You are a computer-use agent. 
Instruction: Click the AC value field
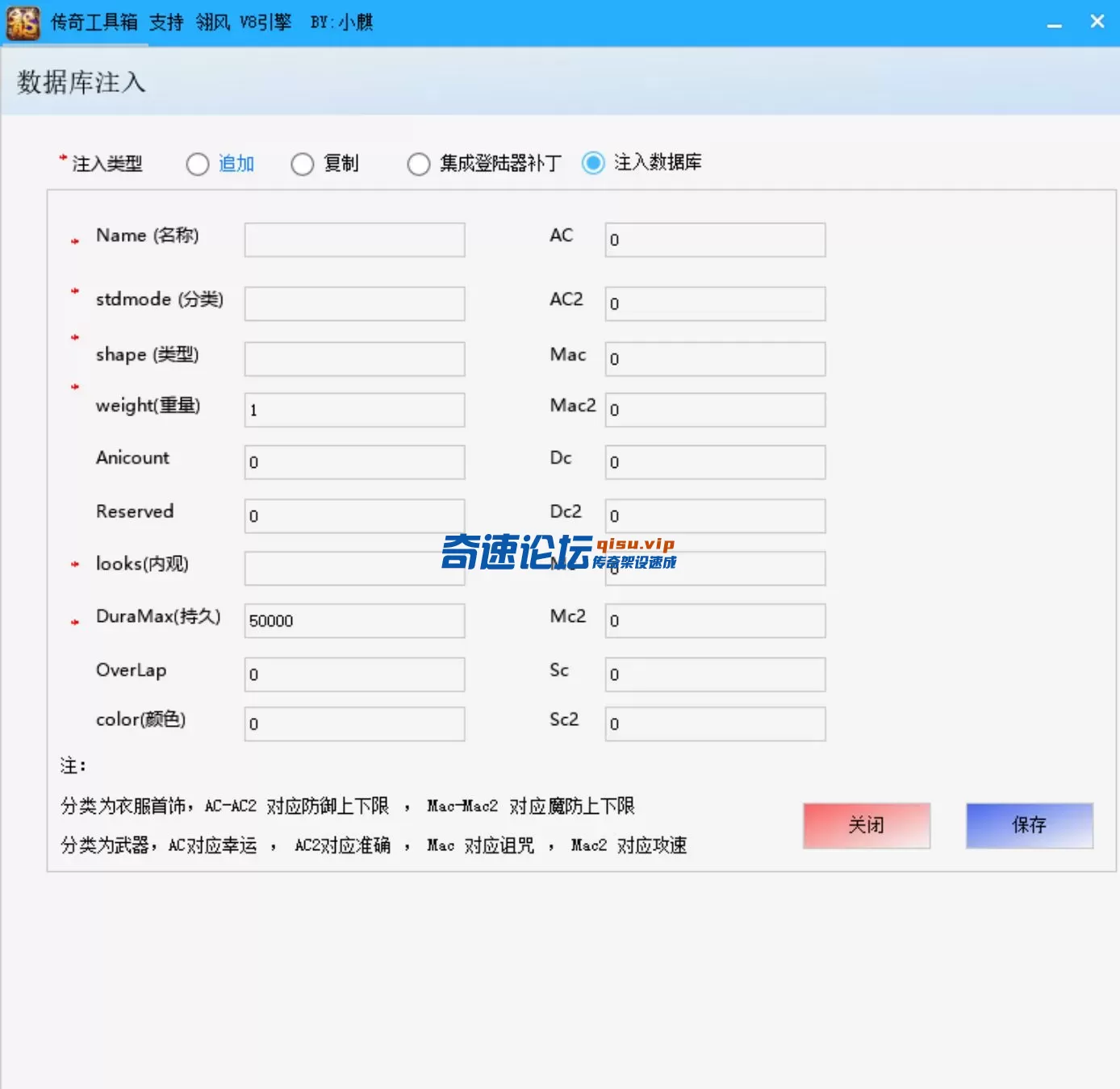click(715, 240)
